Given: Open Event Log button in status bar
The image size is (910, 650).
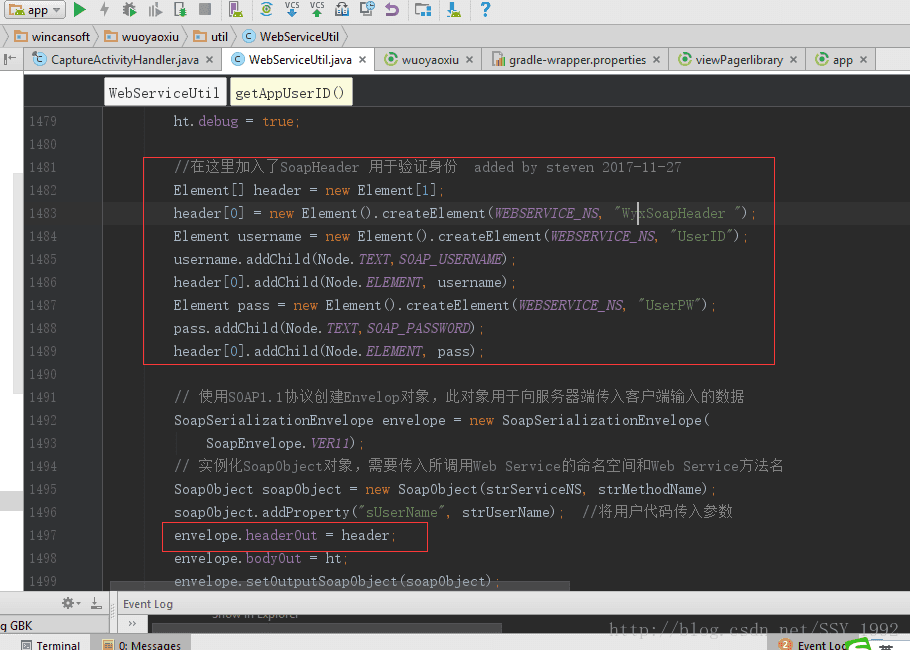Looking at the screenshot, I should point(812,644).
